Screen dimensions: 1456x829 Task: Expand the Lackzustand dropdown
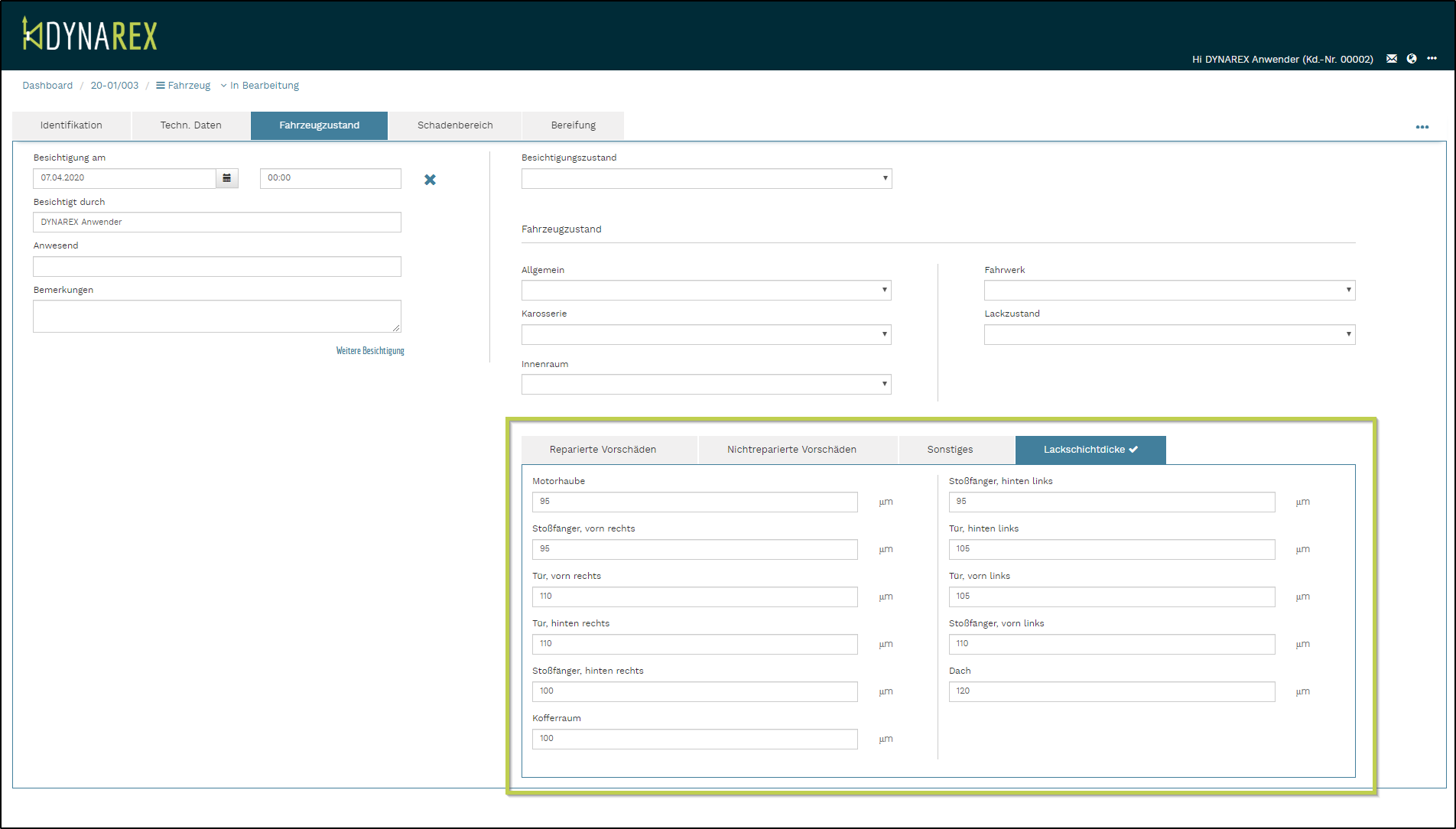1168,335
